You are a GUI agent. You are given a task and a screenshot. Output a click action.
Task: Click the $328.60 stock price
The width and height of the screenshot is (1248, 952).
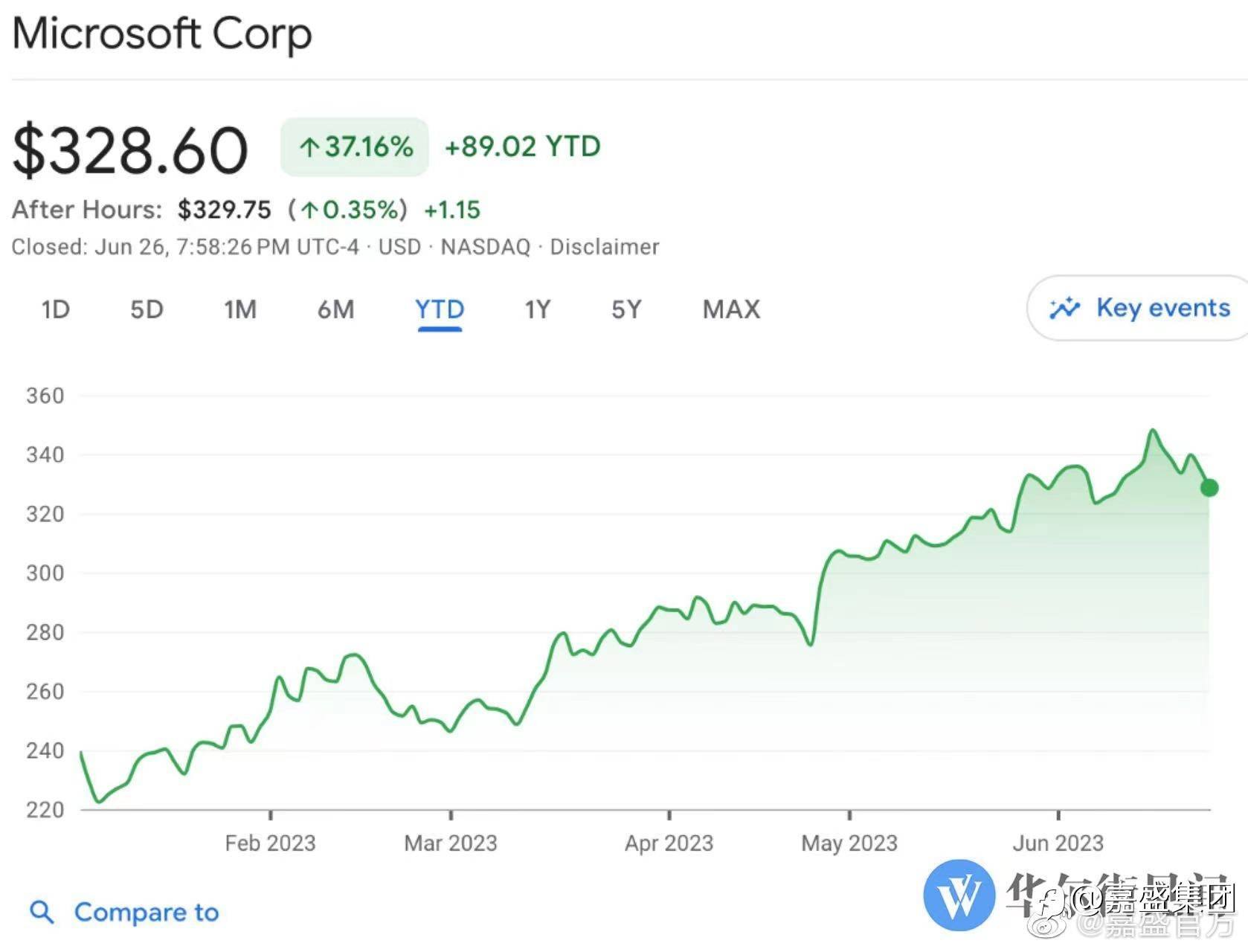(x=130, y=151)
